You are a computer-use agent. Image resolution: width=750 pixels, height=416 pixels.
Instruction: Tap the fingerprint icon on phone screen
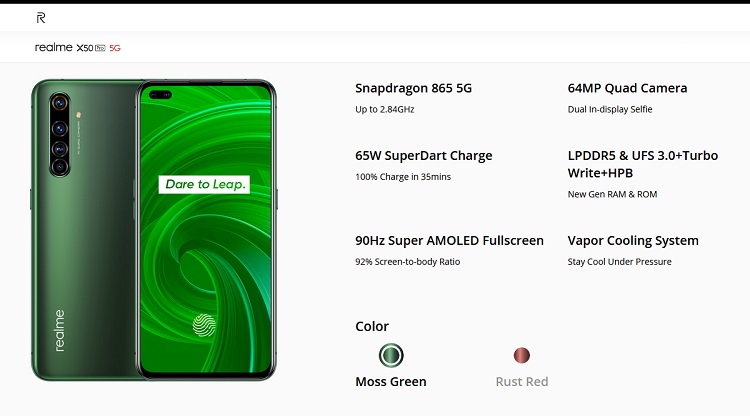pyautogui.click(x=204, y=325)
